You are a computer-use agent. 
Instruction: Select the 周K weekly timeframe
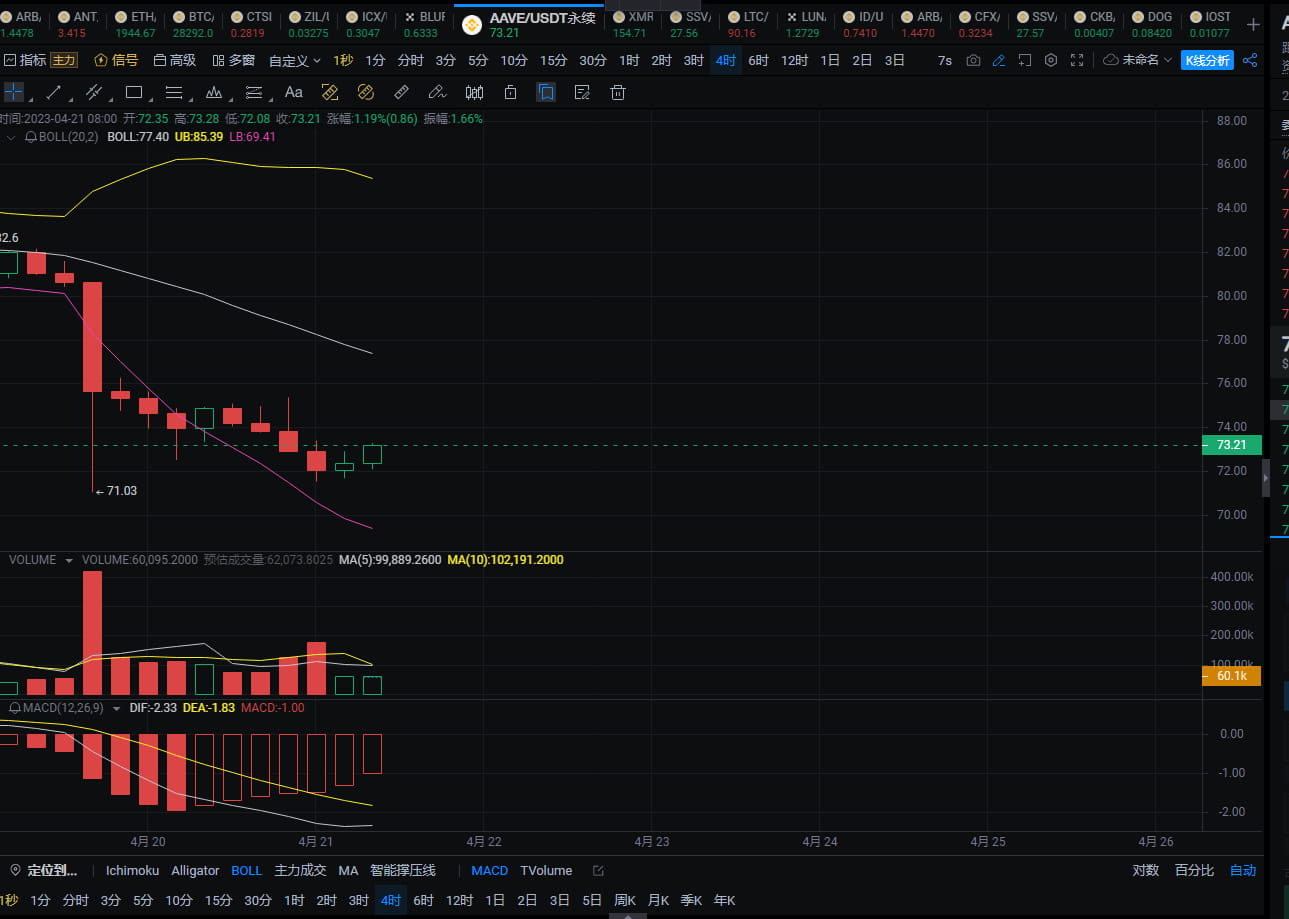(x=625, y=900)
